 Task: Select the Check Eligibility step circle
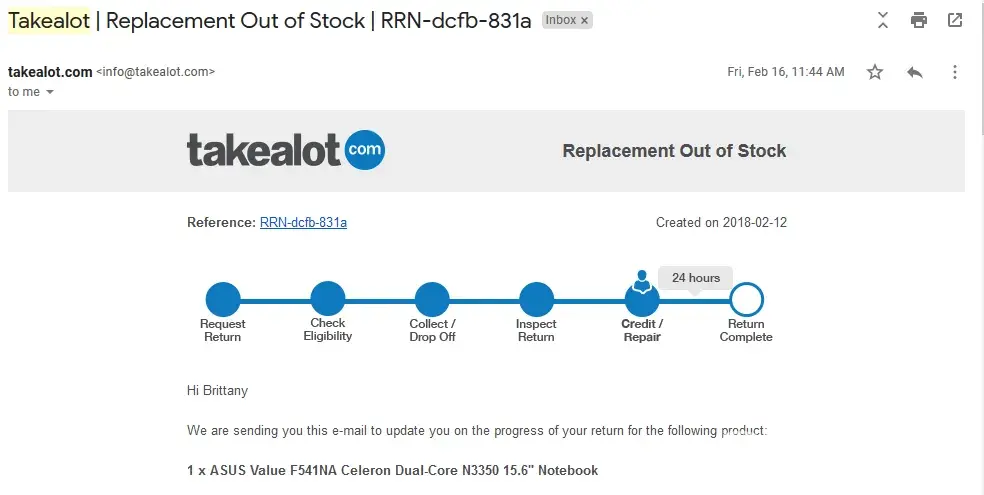click(x=328, y=299)
